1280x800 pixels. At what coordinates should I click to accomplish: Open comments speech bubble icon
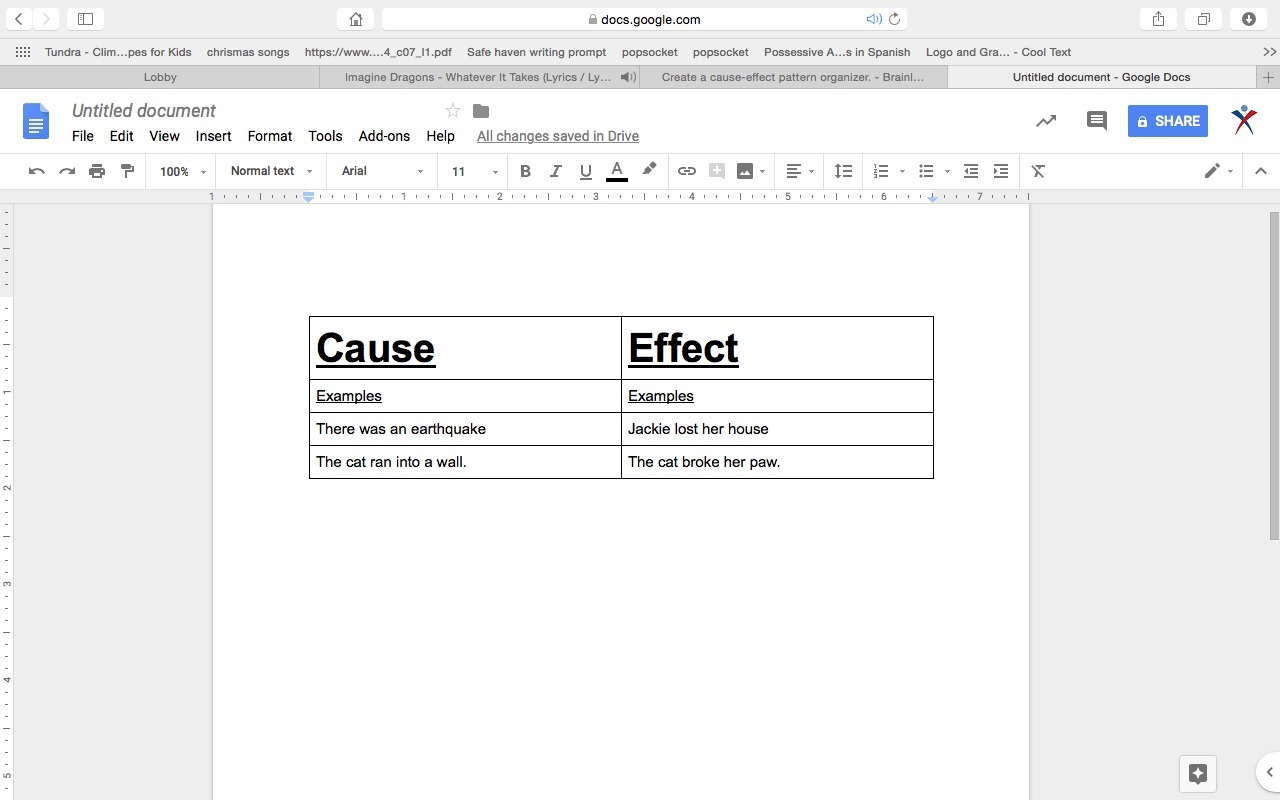pyautogui.click(x=1096, y=121)
